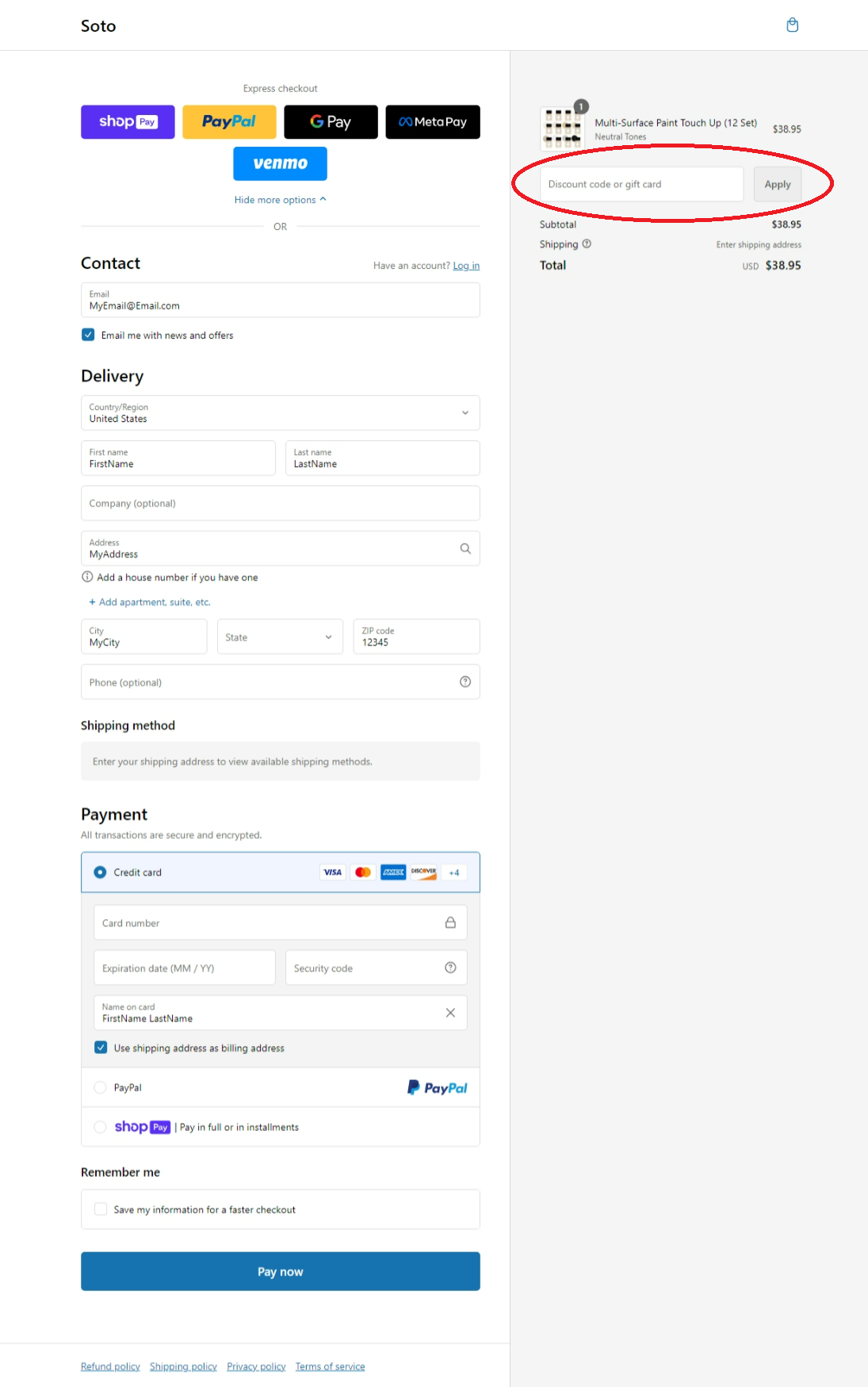868x1387 pixels.
Task: Open the Privacy policy link
Action: [x=256, y=1366]
